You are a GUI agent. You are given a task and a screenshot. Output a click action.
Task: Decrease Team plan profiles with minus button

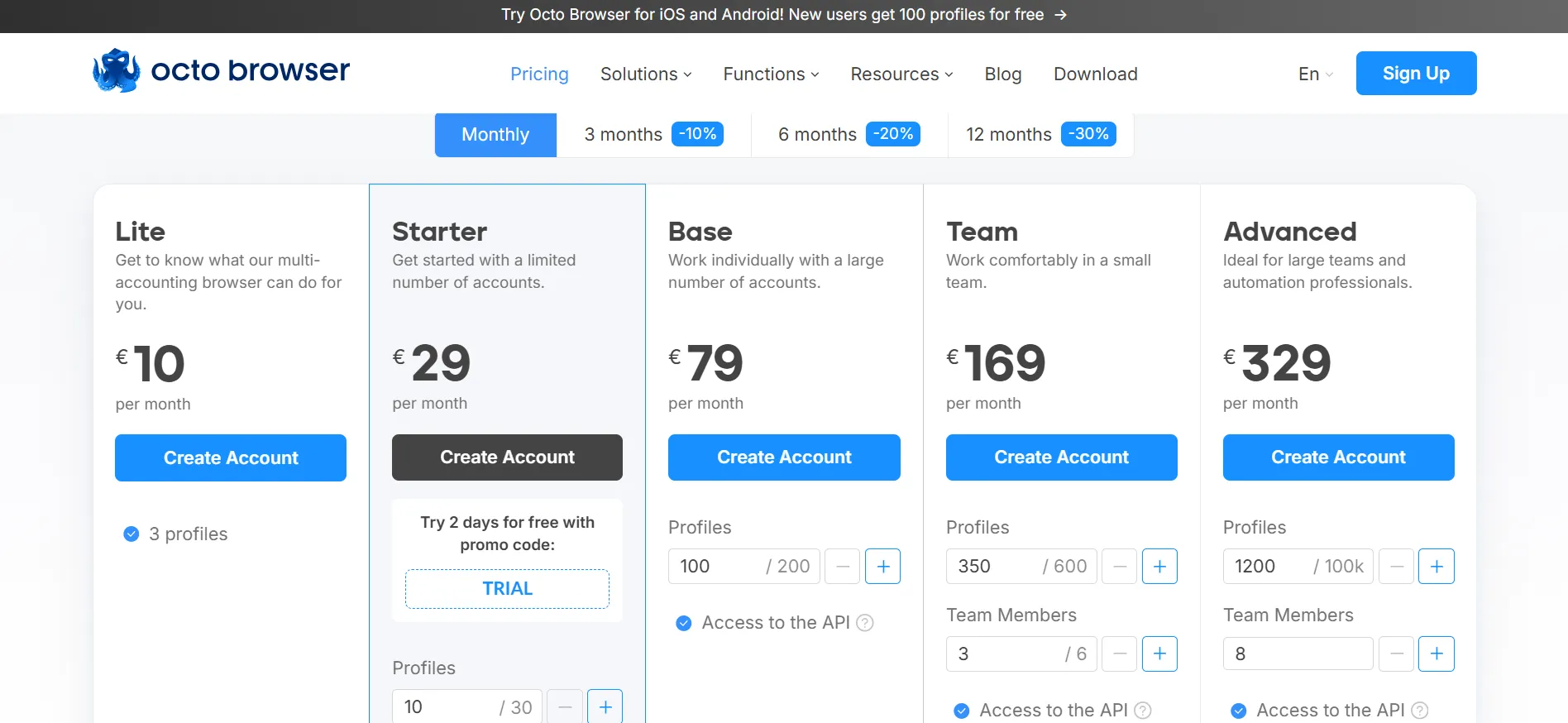[x=1120, y=567]
